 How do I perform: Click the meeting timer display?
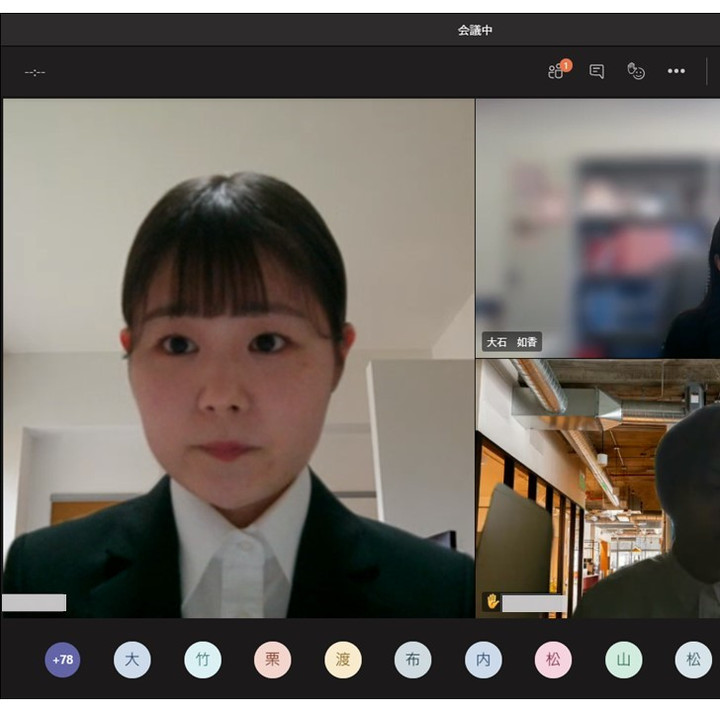coord(35,72)
